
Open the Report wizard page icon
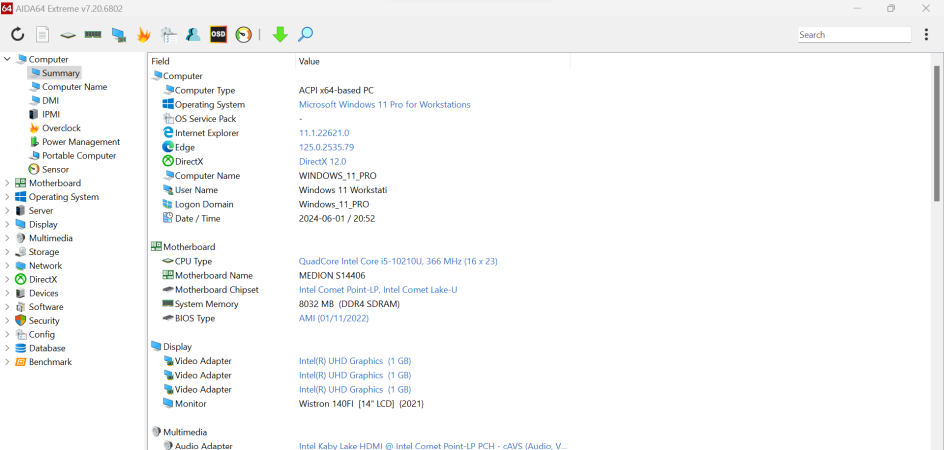point(42,34)
